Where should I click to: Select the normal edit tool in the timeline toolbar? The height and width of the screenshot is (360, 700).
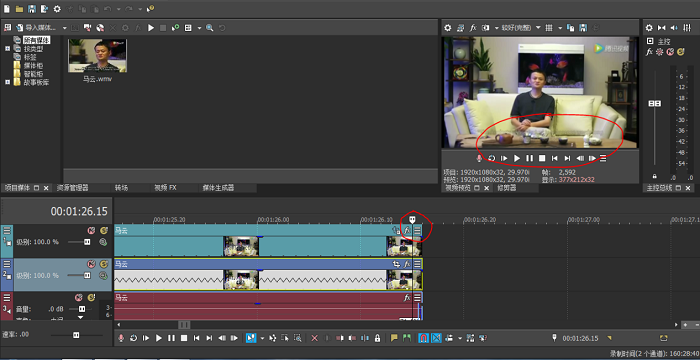pos(251,338)
